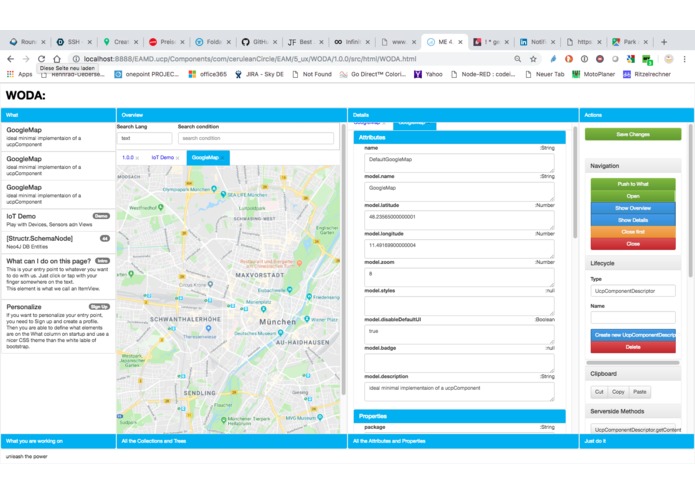Open the Ritzelrechner bookmark

pyautogui.click(x=647, y=74)
